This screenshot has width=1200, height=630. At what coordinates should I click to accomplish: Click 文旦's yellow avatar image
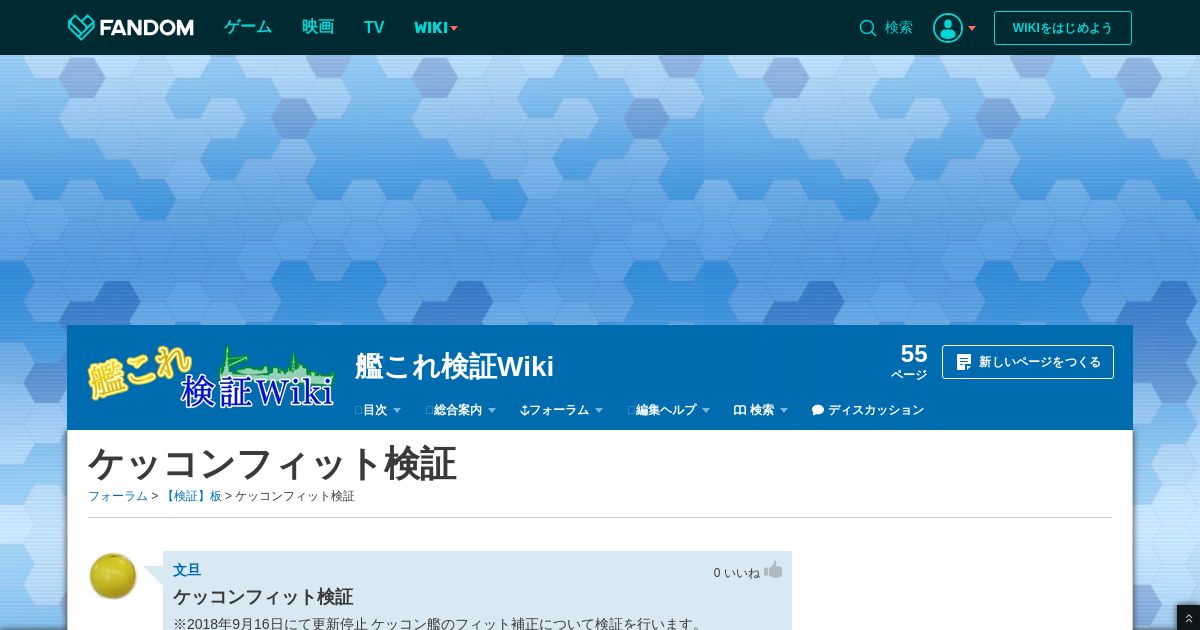[x=113, y=576]
